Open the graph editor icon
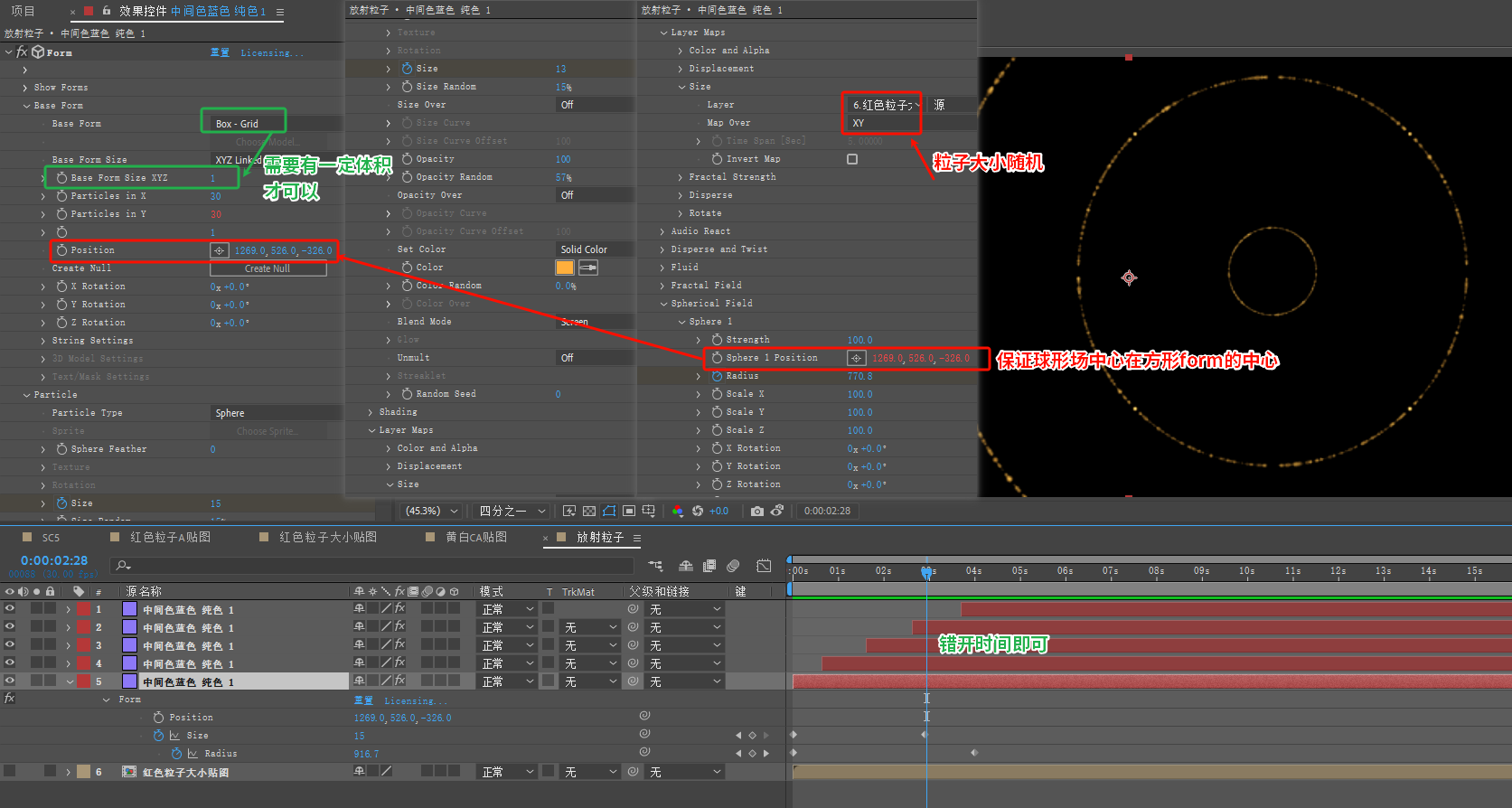Image resolution: width=1512 pixels, height=808 pixels. 764,566
